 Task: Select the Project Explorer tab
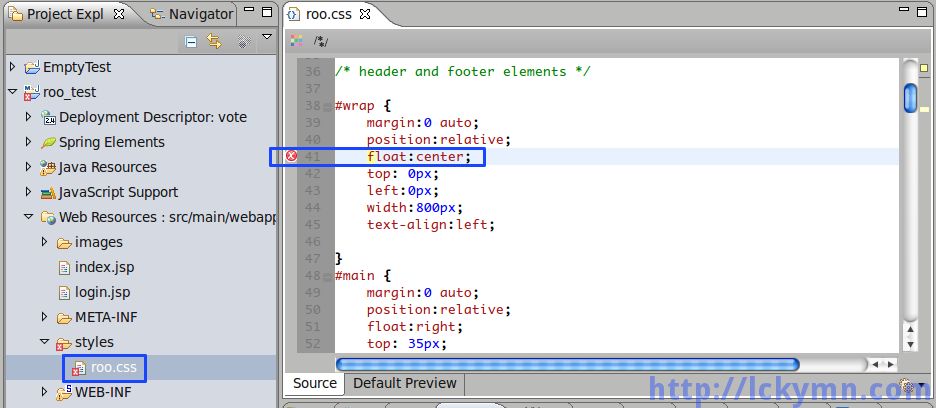coord(67,14)
